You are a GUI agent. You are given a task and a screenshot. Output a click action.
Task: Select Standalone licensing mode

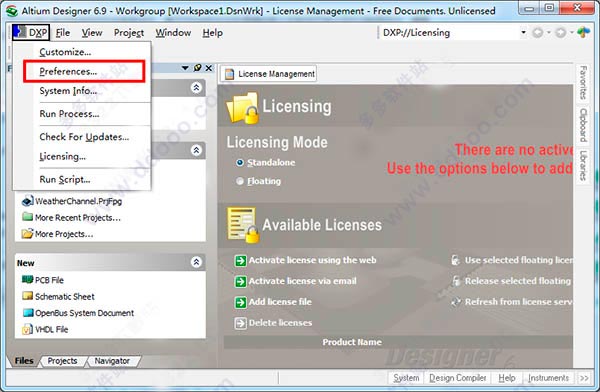pos(266,163)
